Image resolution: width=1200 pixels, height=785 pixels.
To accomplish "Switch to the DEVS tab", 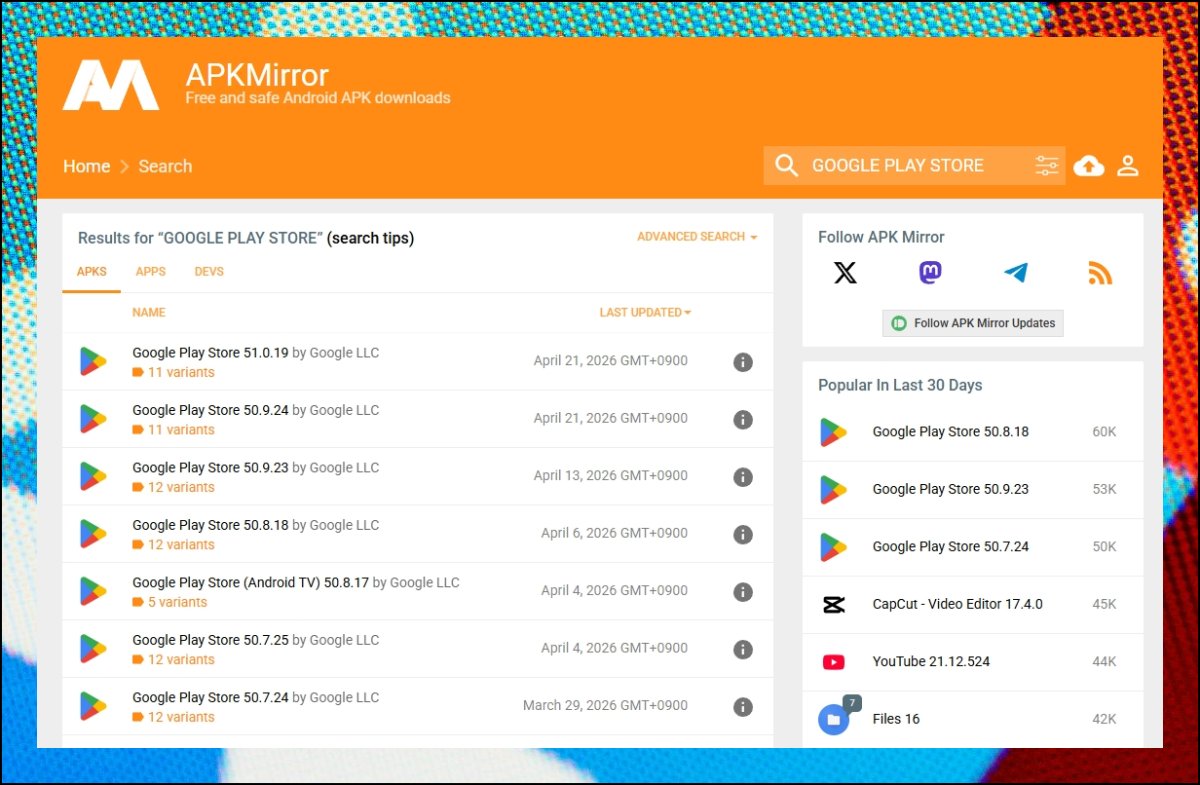I will pos(209,272).
